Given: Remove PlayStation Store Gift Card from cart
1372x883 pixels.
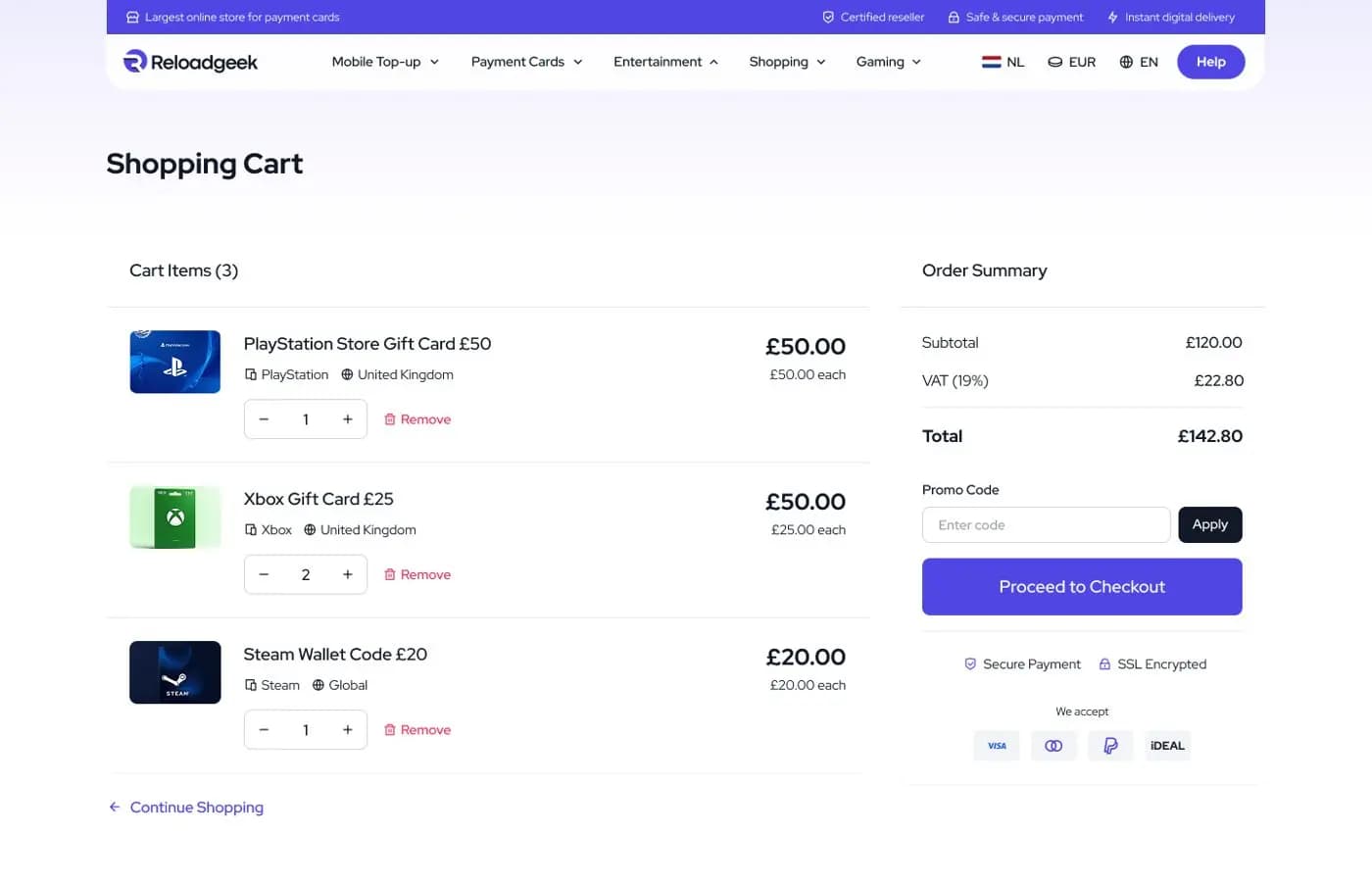Looking at the screenshot, I should point(417,419).
